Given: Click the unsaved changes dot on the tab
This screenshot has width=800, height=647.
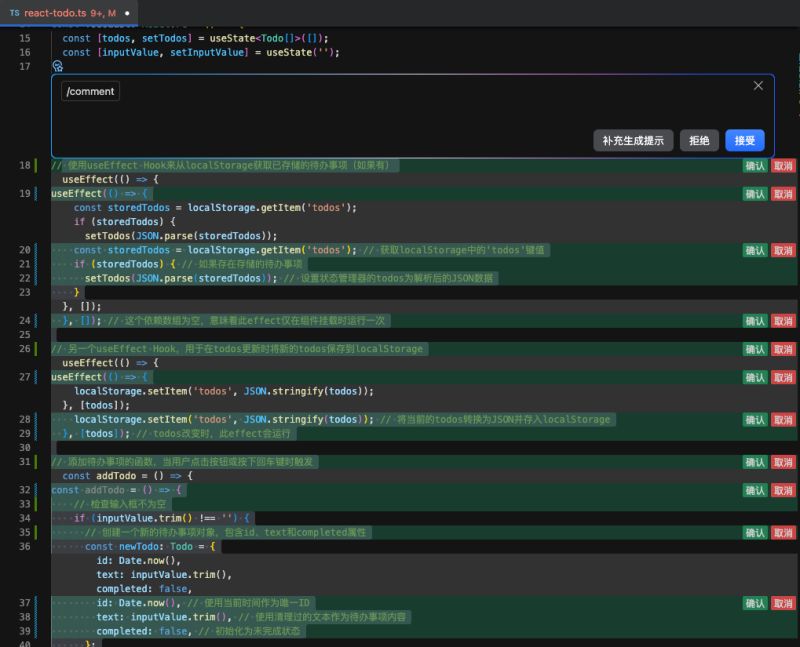Looking at the screenshot, I should pos(129,15).
